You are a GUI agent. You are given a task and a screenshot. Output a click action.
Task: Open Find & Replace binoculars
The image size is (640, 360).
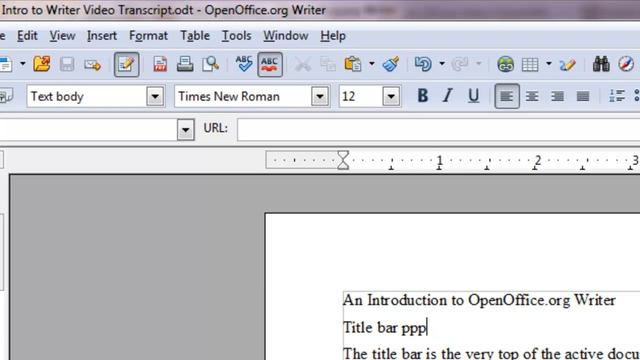(x=601, y=64)
